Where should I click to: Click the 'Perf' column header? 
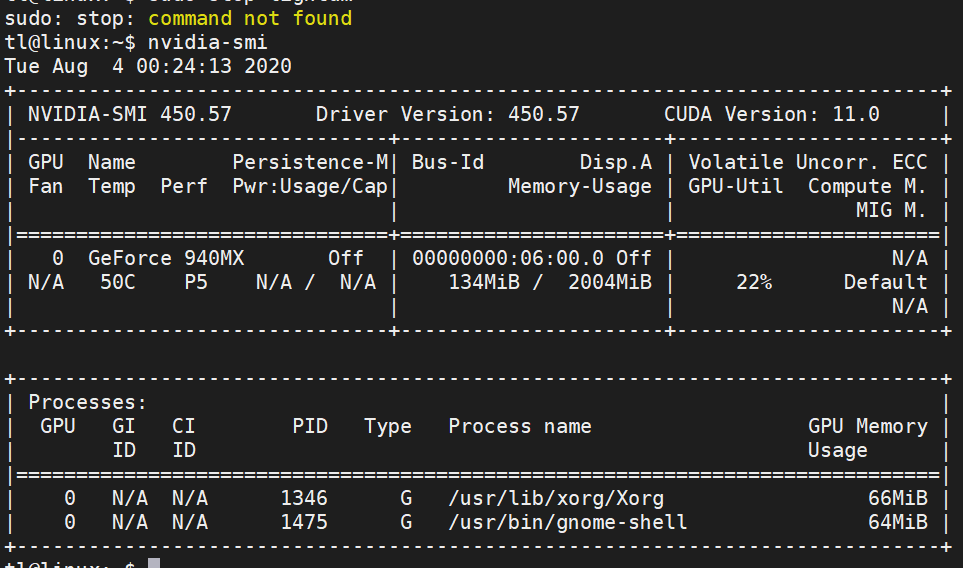click(184, 186)
